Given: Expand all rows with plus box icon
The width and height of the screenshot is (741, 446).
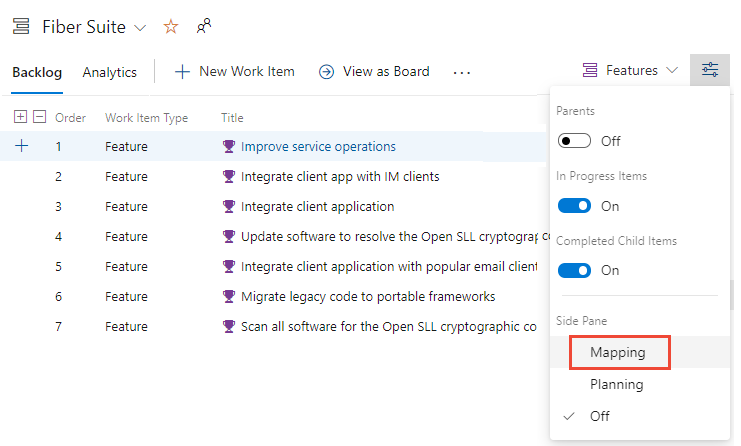Looking at the screenshot, I should [x=20, y=117].
